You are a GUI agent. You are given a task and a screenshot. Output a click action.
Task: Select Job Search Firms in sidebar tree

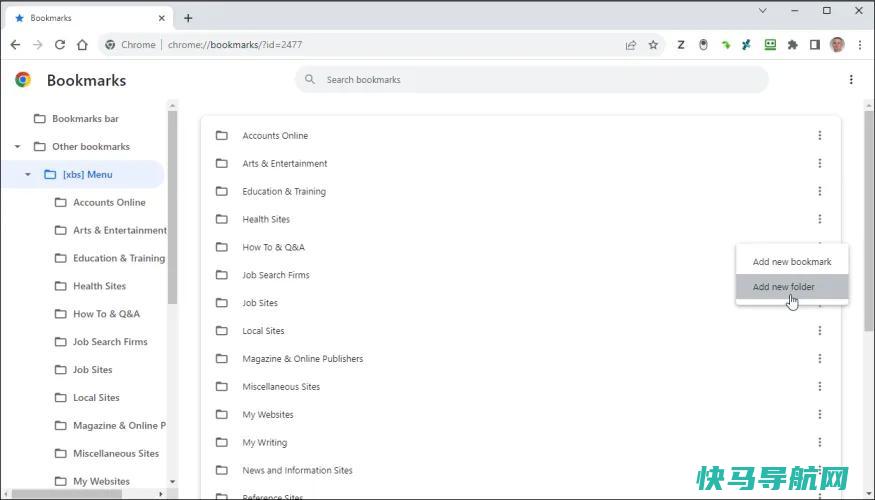(x=110, y=342)
